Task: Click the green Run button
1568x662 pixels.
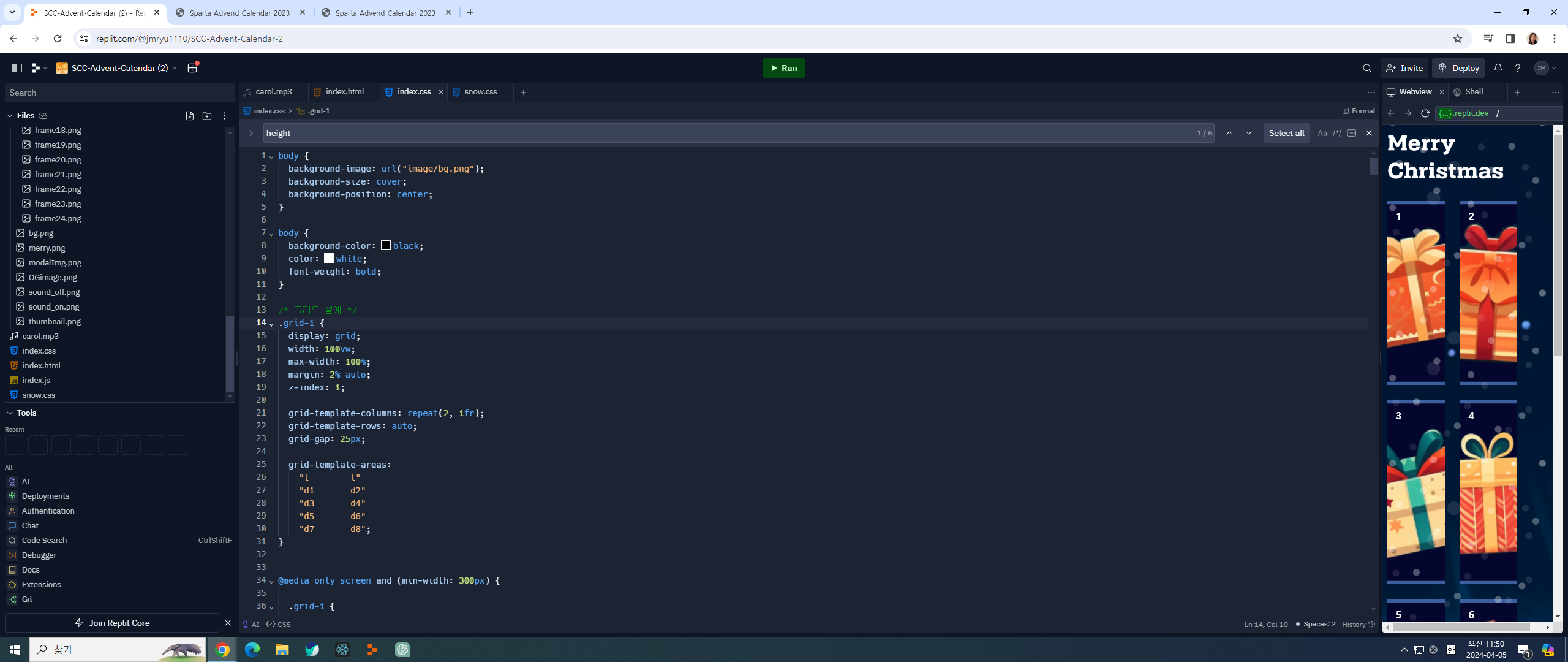Action: pyautogui.click(x=783, y=68)
